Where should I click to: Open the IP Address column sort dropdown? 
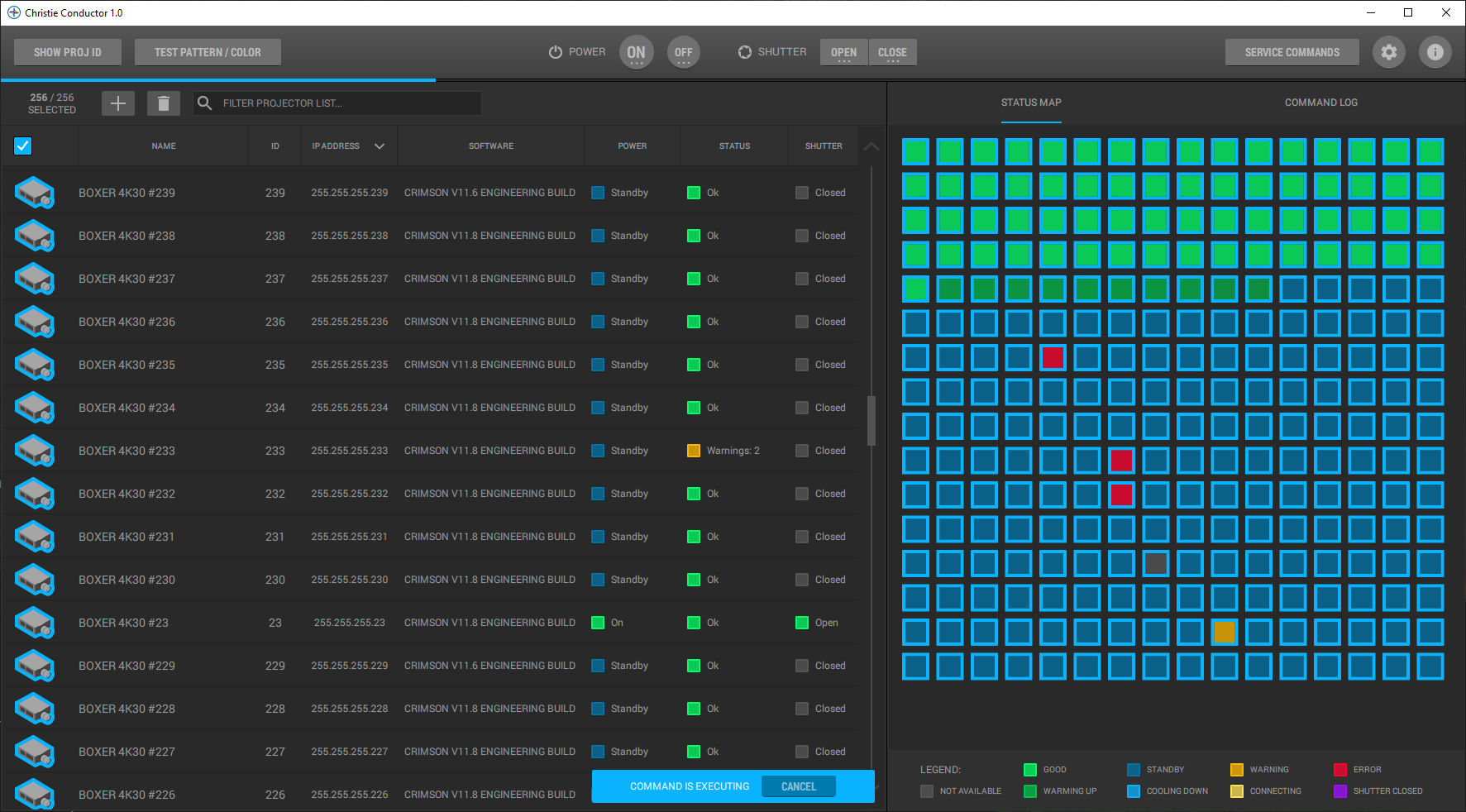point(380,146)
